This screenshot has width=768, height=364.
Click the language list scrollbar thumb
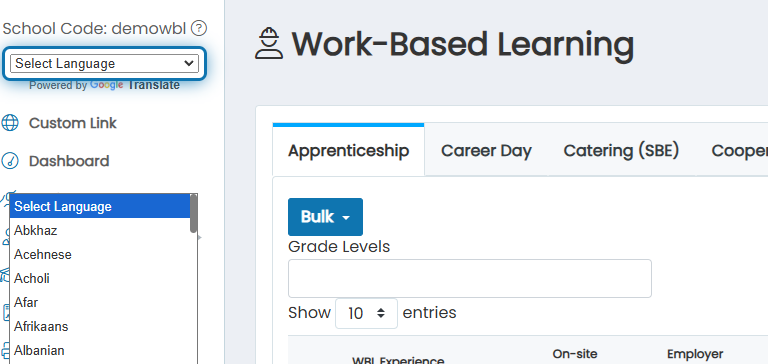pyautogui.click(x=193, y=214)
